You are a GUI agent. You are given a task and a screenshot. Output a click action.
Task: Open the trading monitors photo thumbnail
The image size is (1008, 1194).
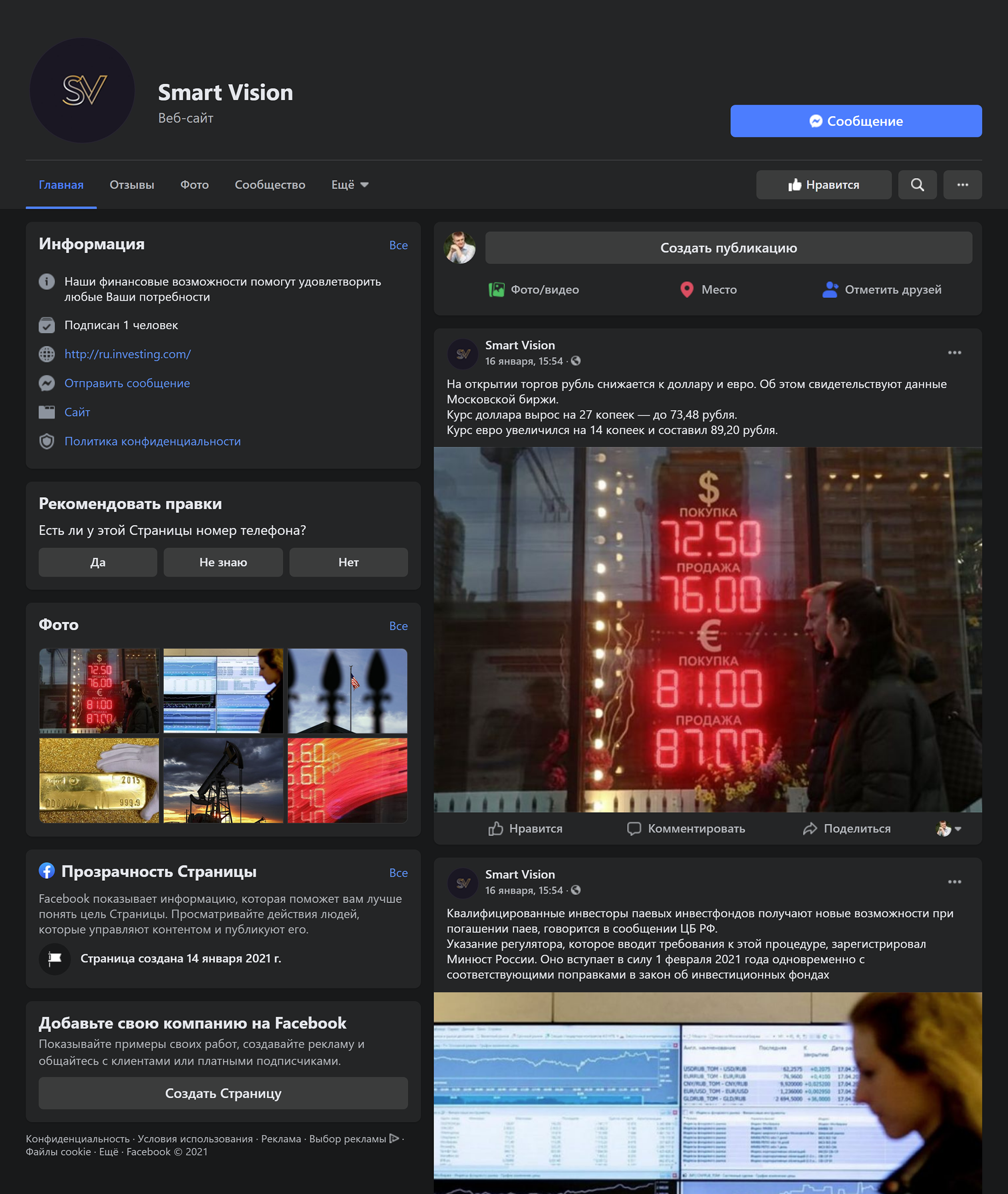point(223,690)
